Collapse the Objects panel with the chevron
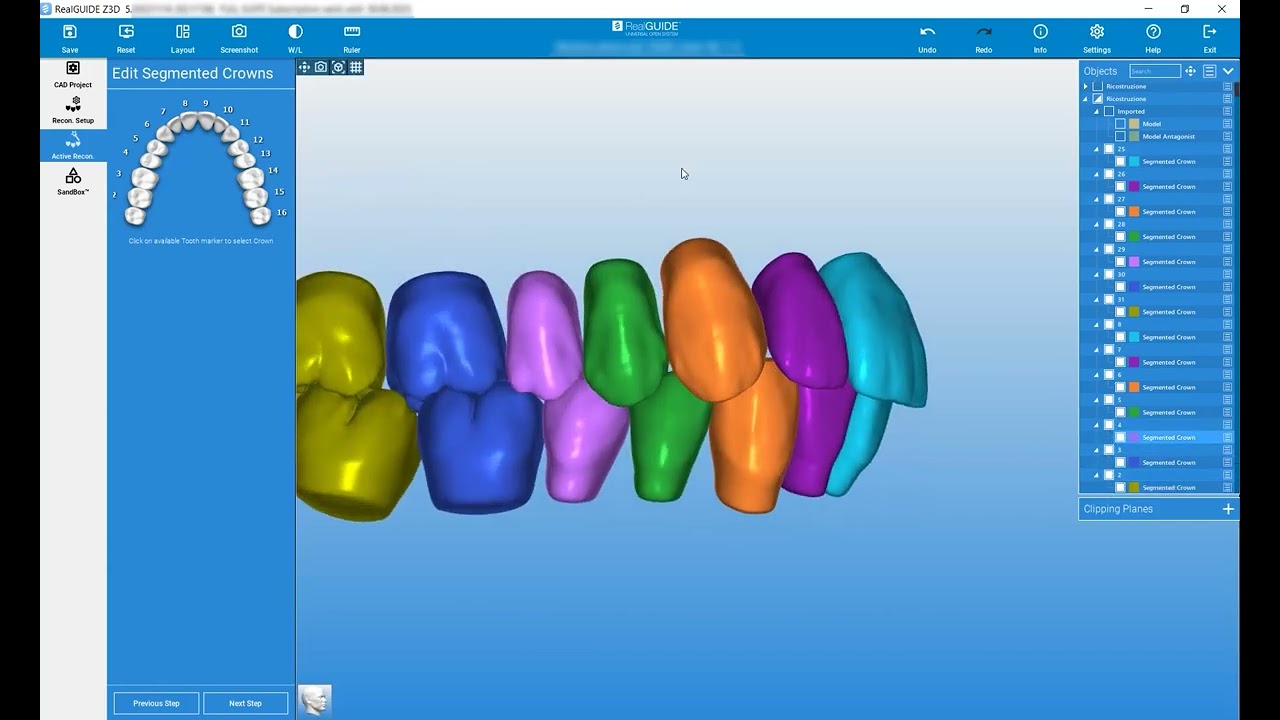The width and height of the screenshot is (1280, 720). 1228,71
